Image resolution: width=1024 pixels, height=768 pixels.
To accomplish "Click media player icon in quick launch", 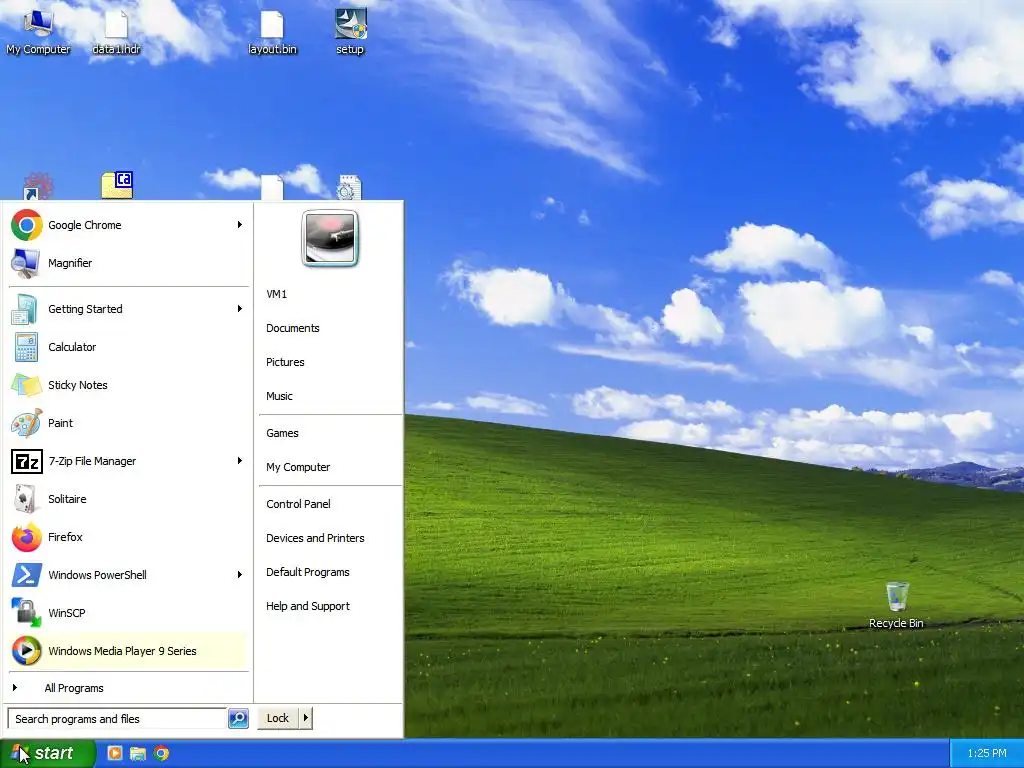I will point(114,753).
